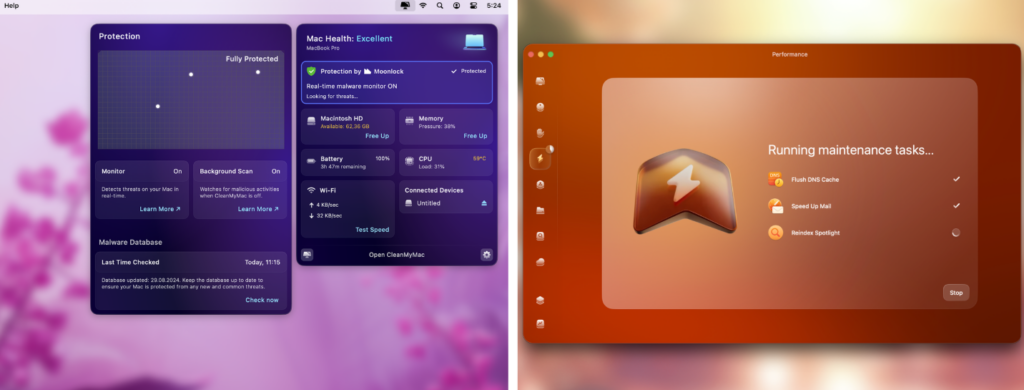1024x390 pixels.
Task: Open the Wi-Fi status menu bar item
Action: point(423,5)
